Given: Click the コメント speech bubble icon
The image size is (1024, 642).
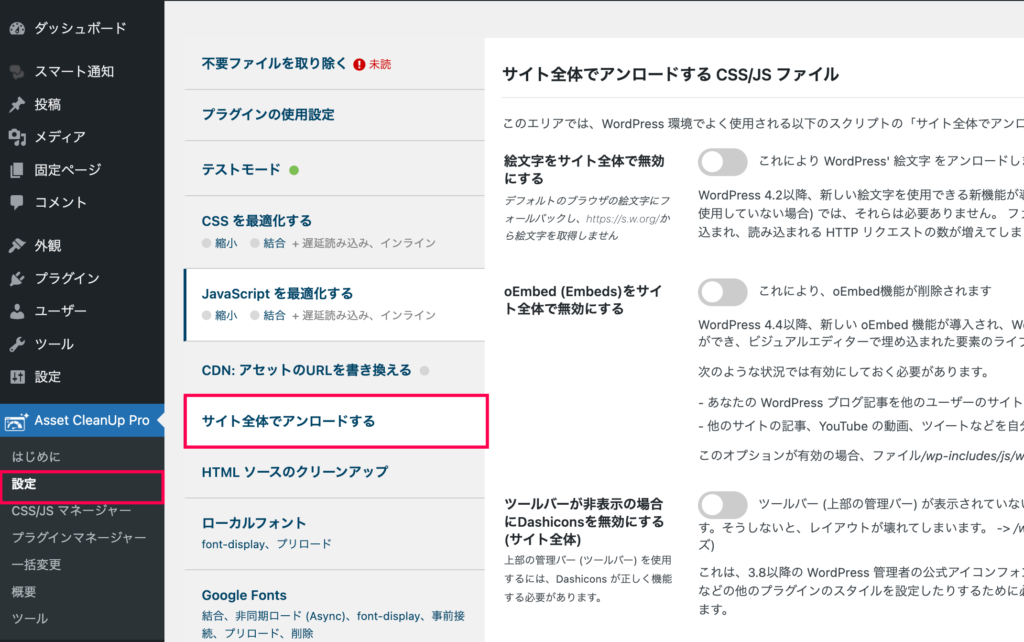Looking at the screenshot, I should [17, 202].
